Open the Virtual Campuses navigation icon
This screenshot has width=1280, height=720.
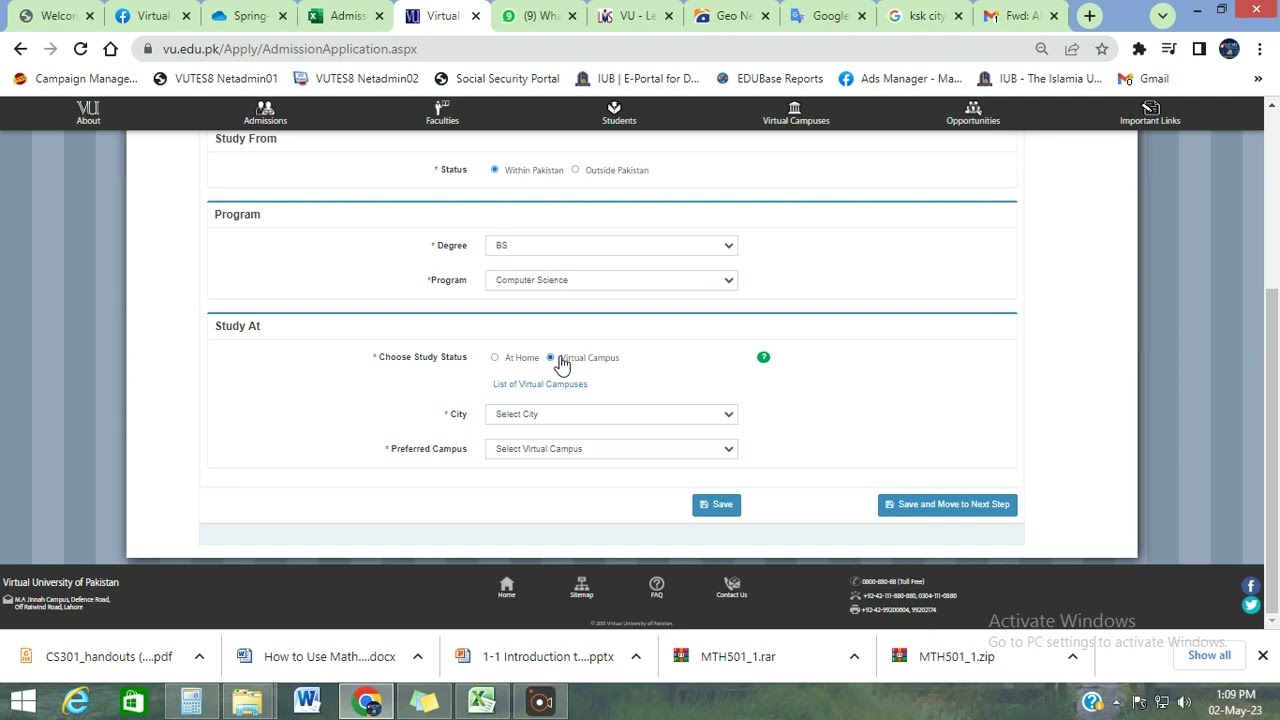coord(796,113)
